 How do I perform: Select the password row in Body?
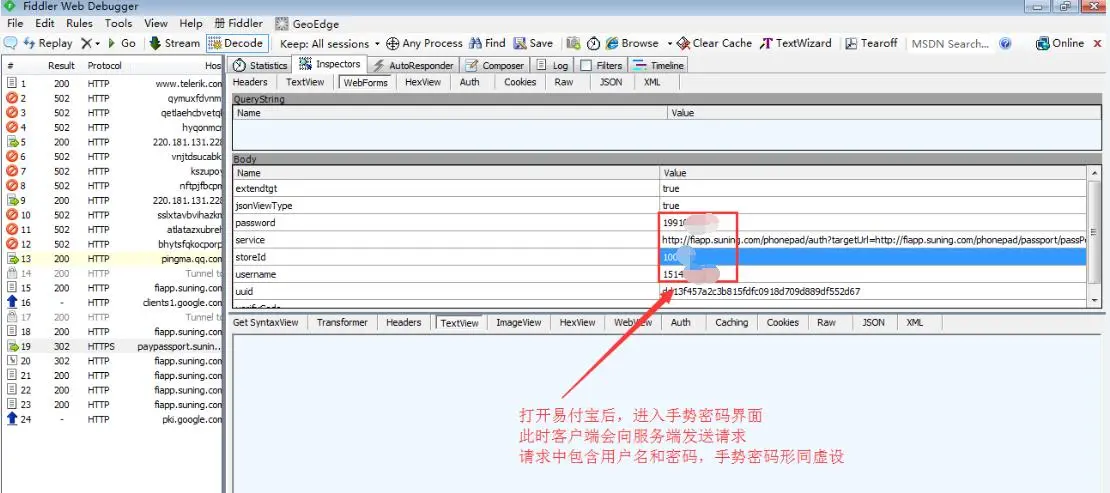[660, 223]
